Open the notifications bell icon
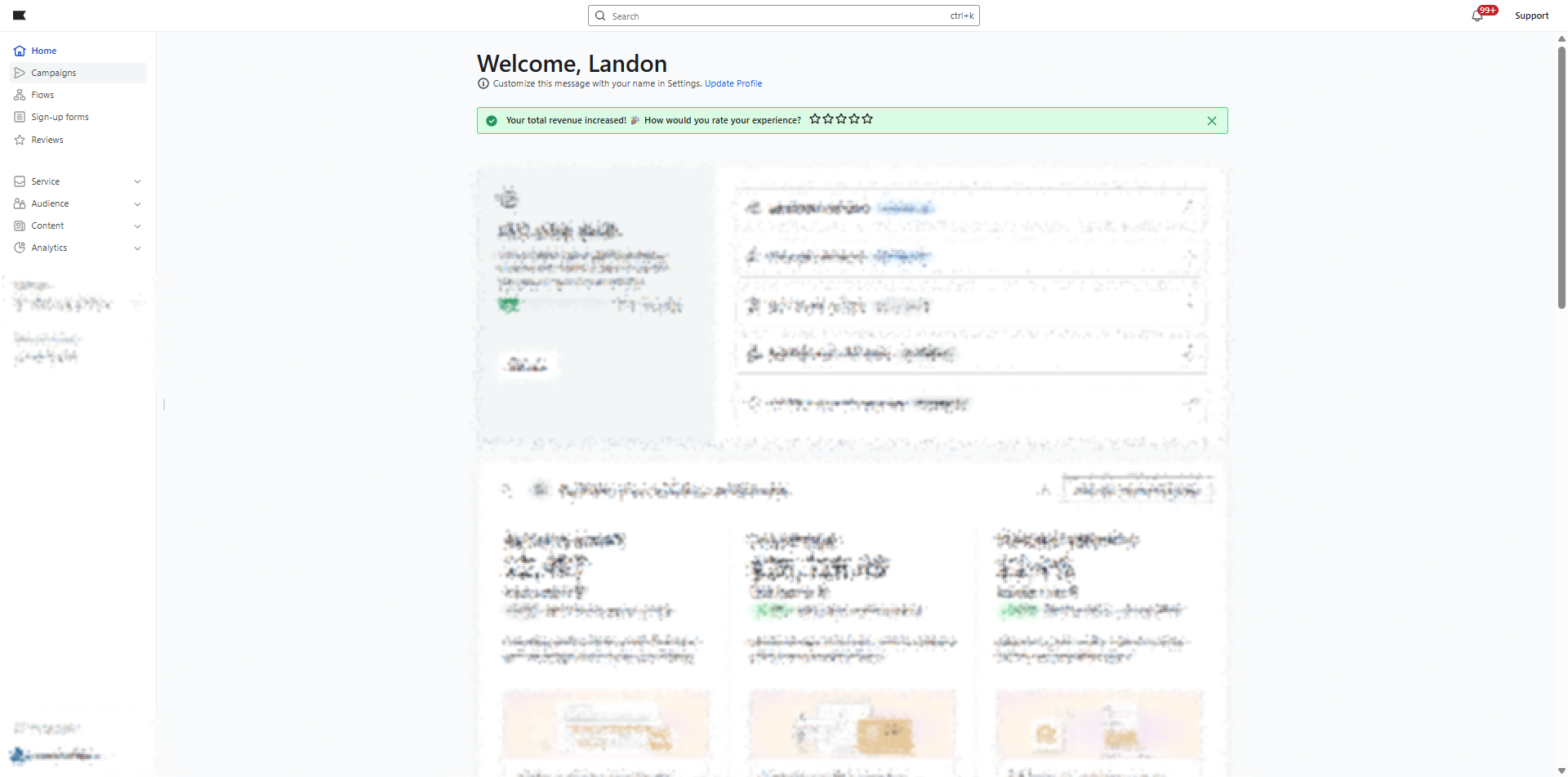This screenshot has width=1568, height=777. (x=1477, y=16)
